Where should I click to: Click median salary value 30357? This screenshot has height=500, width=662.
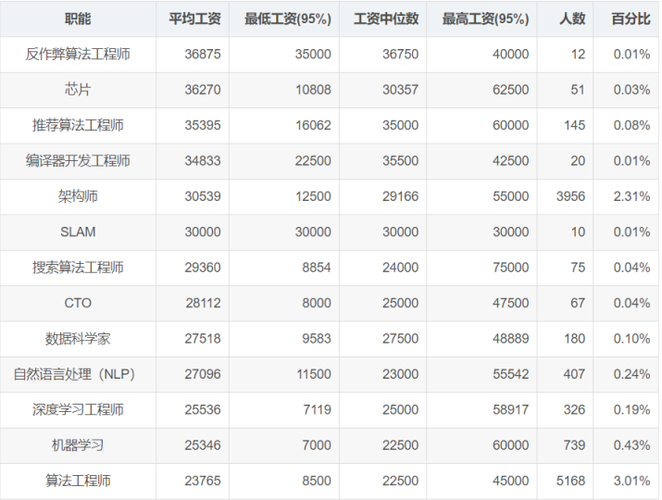tap(401, 90)
